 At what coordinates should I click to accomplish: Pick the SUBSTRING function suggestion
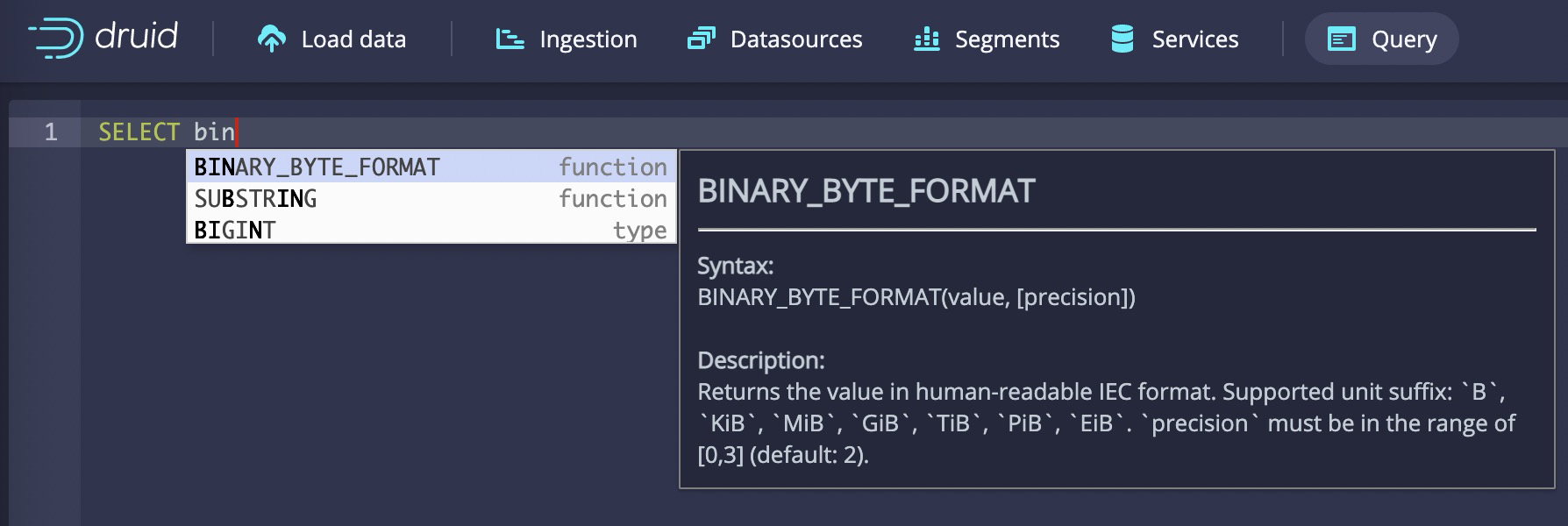click(x=255, y=199)
